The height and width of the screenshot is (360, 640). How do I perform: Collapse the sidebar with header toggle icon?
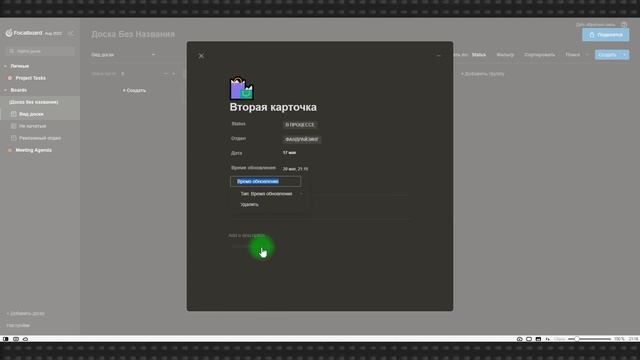click(71, 33)
